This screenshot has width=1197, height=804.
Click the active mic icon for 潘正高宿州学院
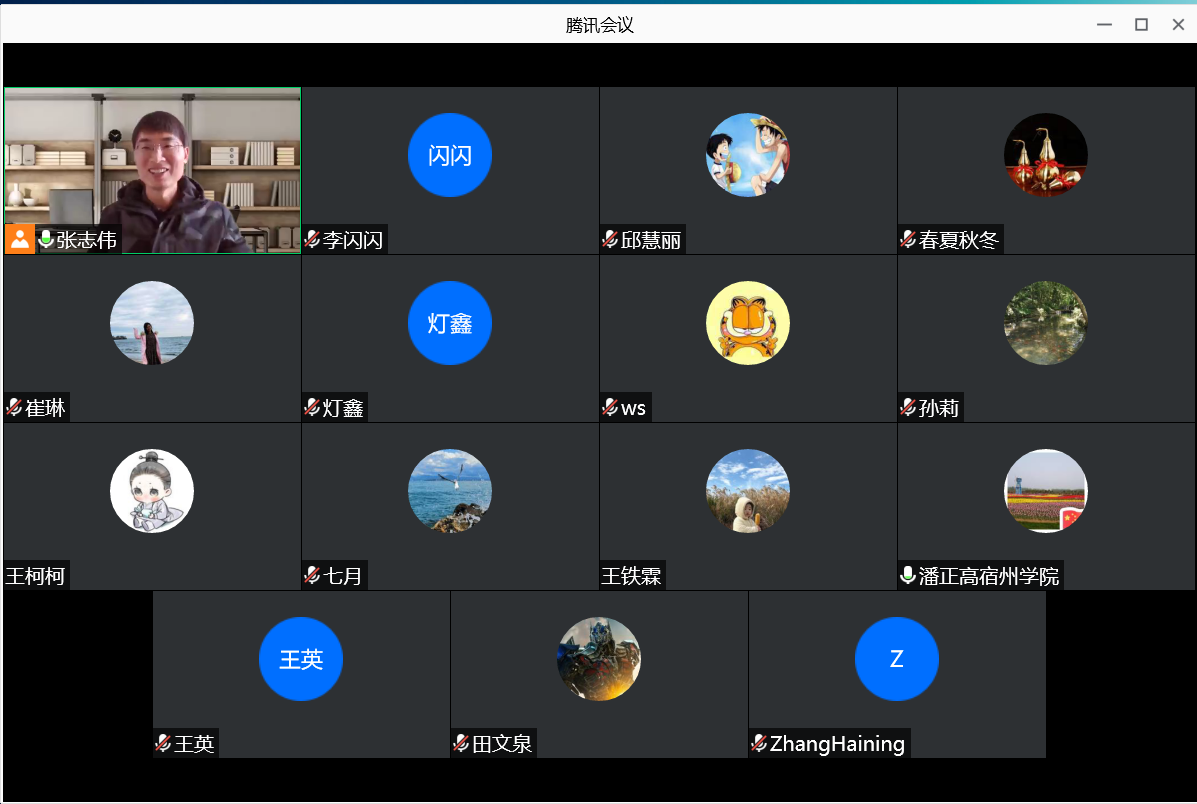tap(908, 576)
